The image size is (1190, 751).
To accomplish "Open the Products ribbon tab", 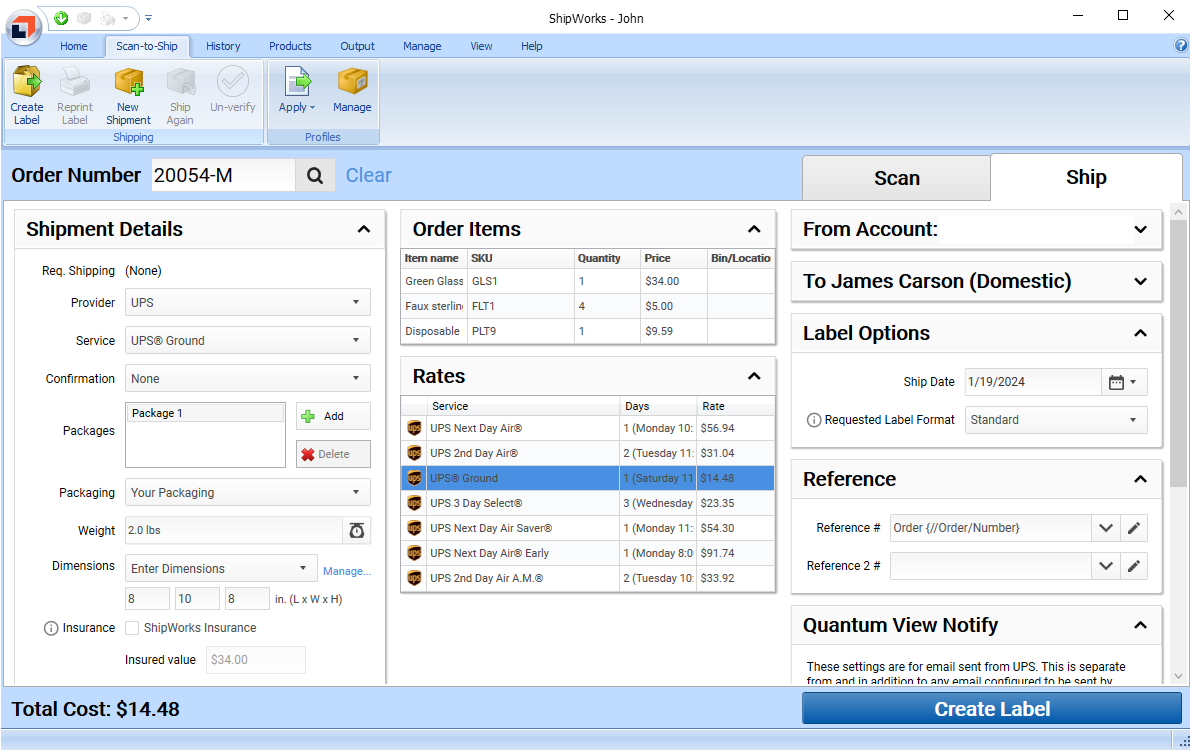I will [x=290, y=46].
